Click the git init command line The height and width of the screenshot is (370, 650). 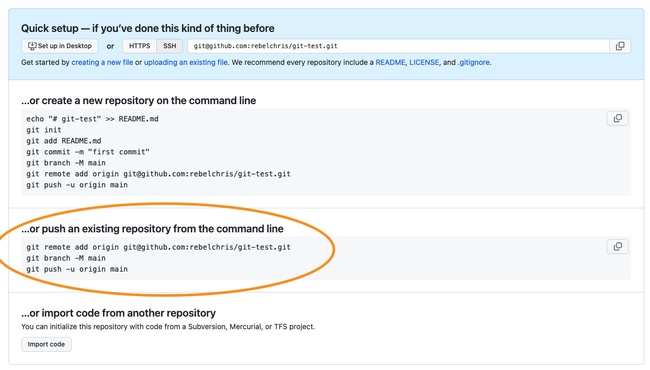pos(44,130)
